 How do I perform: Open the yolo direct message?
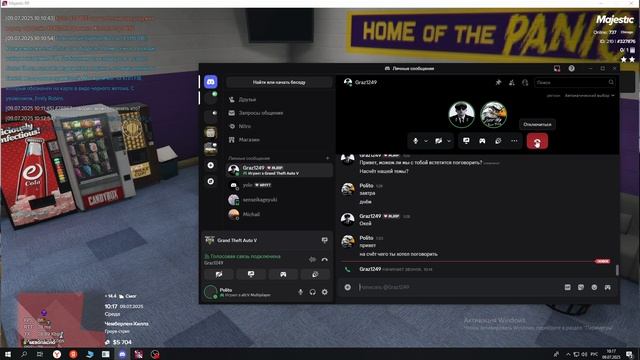click(x=279, y=185)
